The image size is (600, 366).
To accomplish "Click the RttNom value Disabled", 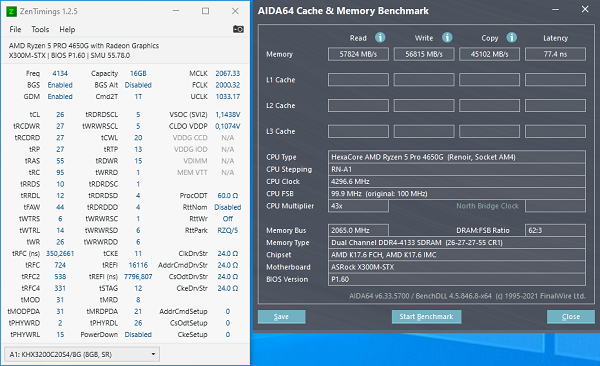I will 228,207.
